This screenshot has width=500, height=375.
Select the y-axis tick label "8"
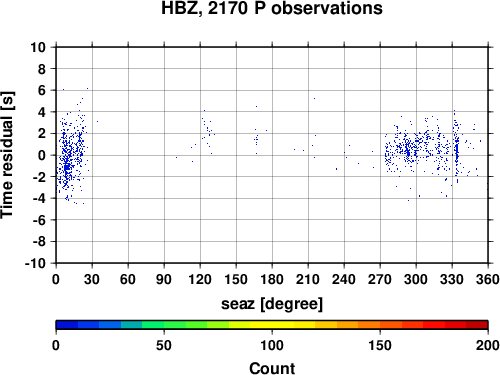[42, 69]
